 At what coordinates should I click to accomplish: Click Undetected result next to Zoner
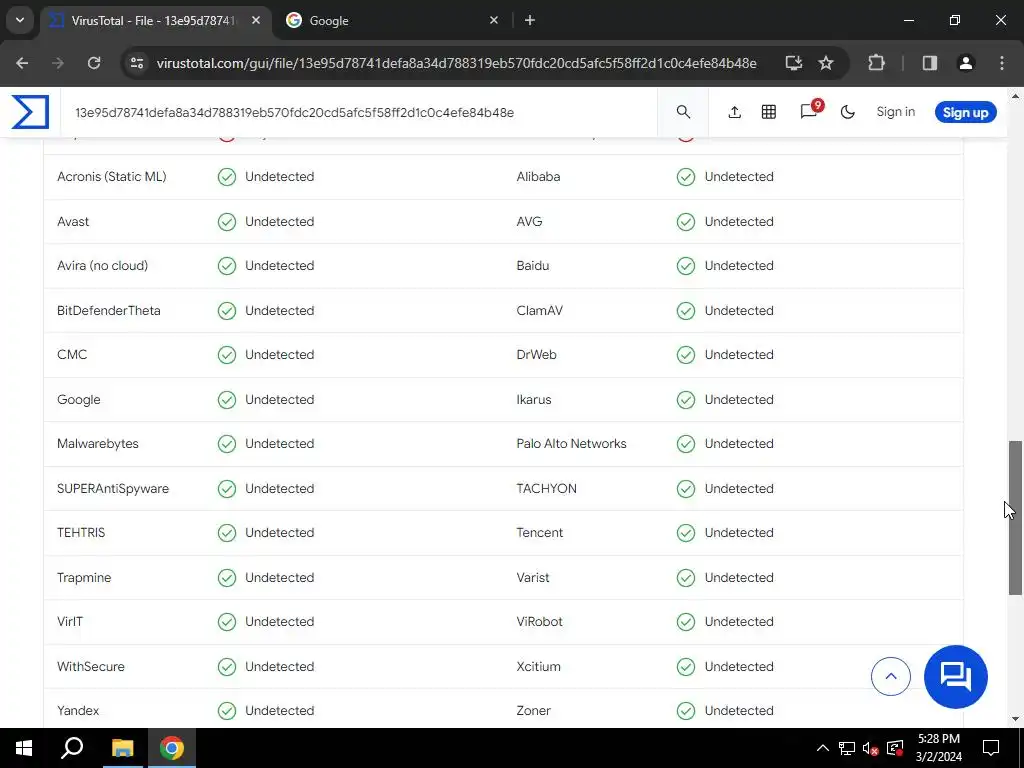pyautogui.click(x=739, y=711)
